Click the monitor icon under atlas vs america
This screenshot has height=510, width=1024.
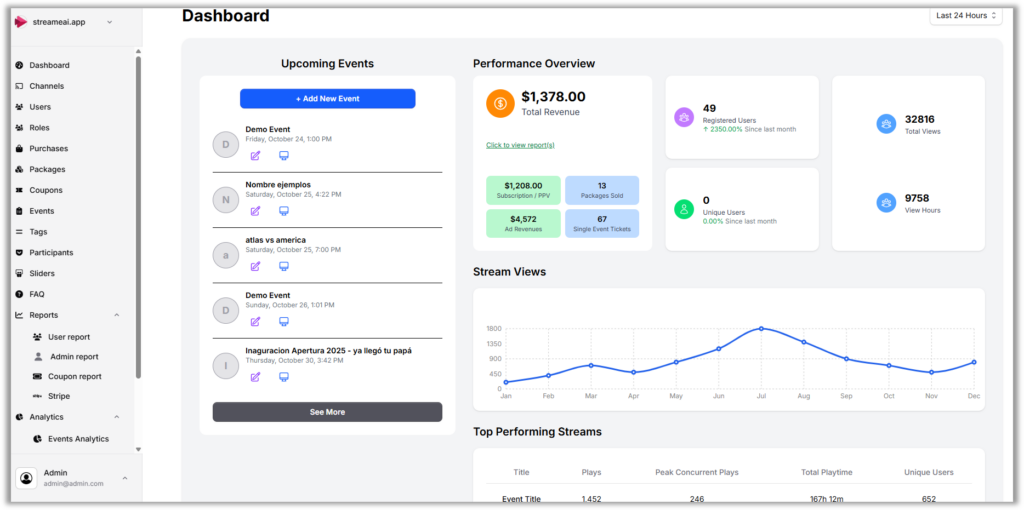284,266
